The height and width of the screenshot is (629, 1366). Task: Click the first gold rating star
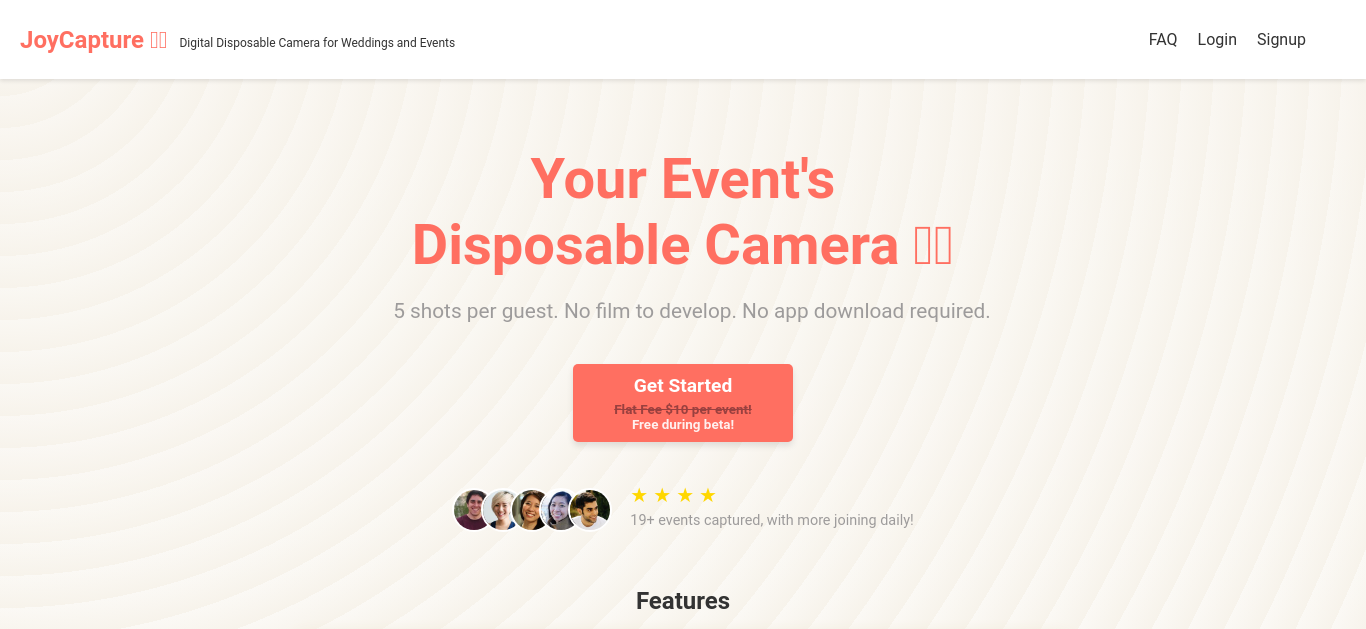639,495
